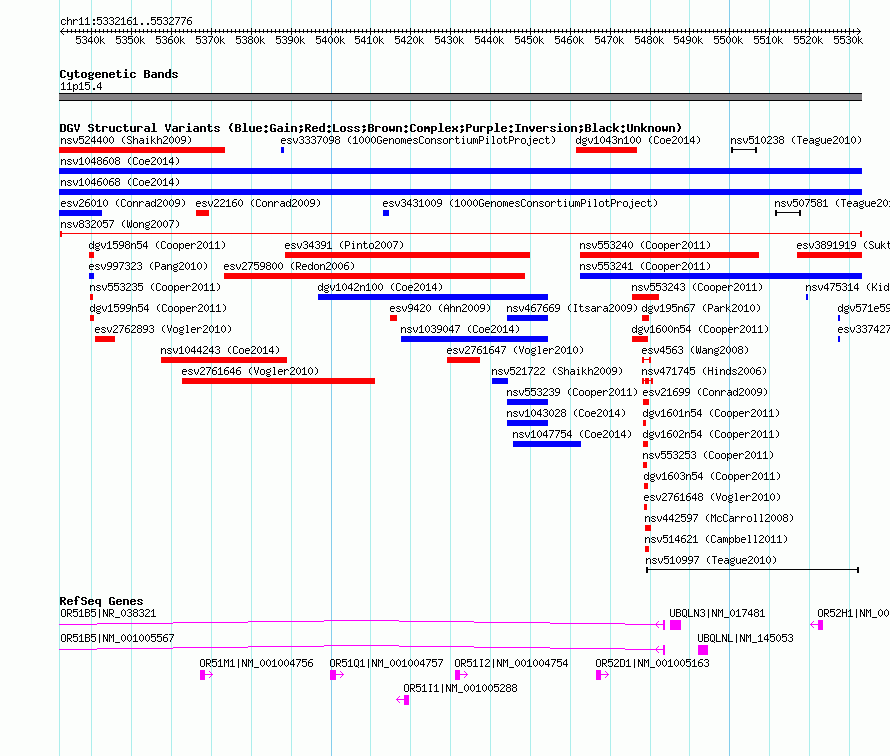Select the 11p15.4 cytogenetic band bar
890x756 pixels.
click(460, 97)
